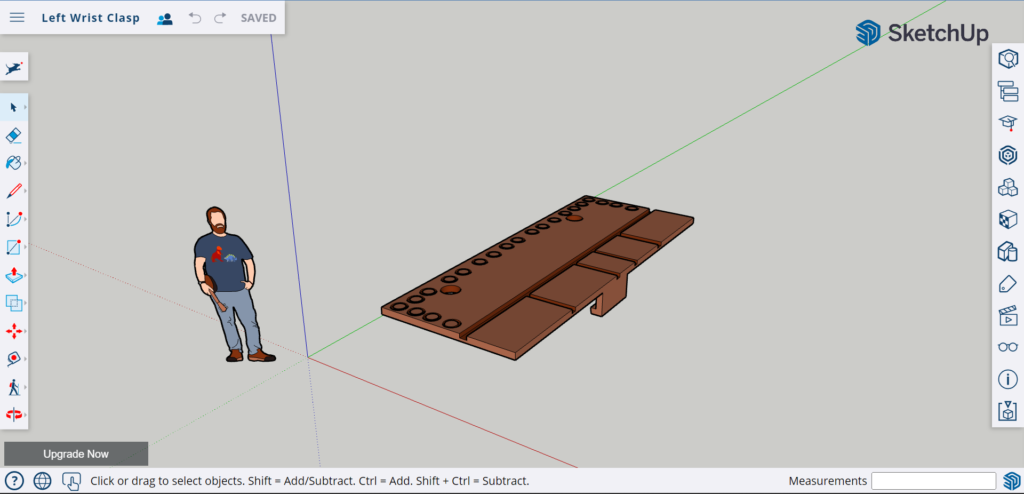The image size is (1024, 494).
Task: Open the Display glasses panel
Action: [x=1008, y=347]
